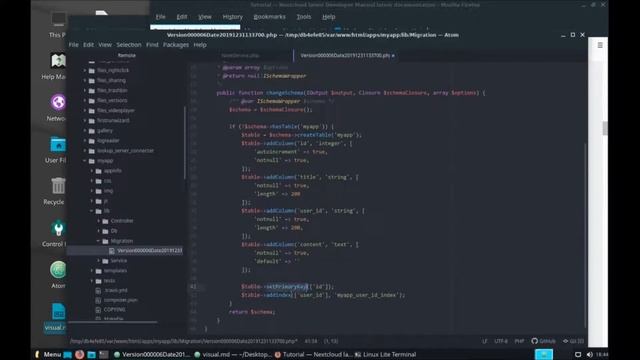Viewport: 640px width, 360px height.
Task: Switch to the visual.md taskbar window
Action: [x=233, y=354]
